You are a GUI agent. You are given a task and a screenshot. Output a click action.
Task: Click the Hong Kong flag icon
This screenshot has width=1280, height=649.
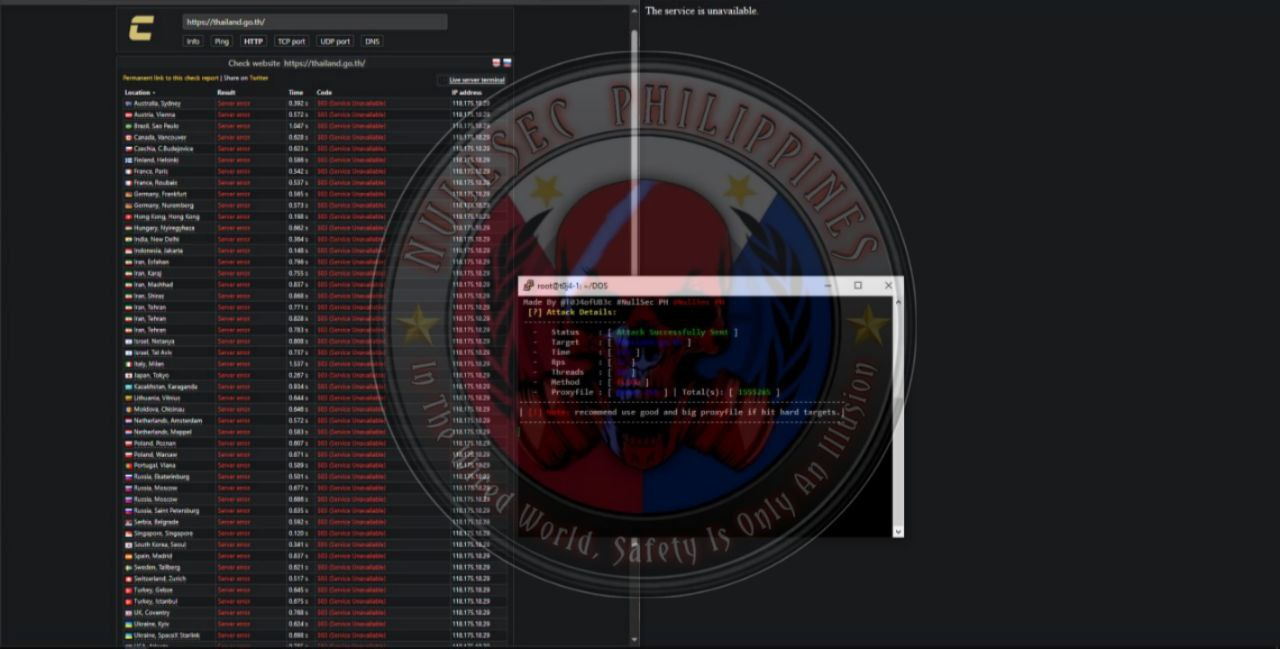[x=128, y=217]
